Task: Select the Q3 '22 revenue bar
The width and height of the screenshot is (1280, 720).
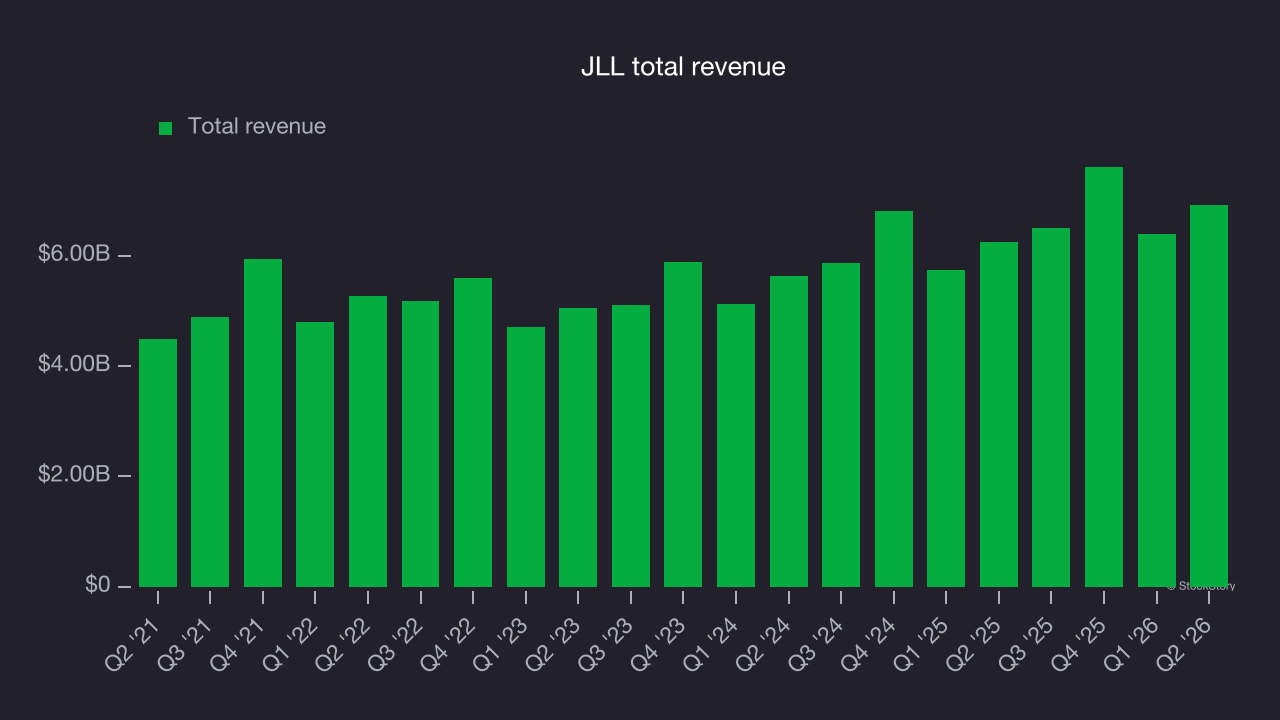Action: coord(420,444)
